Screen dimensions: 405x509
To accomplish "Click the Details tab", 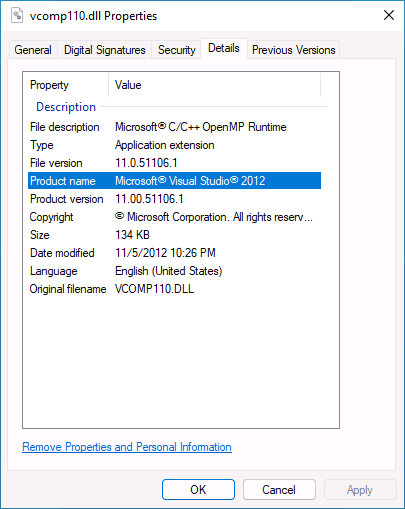I will [224, 49].
